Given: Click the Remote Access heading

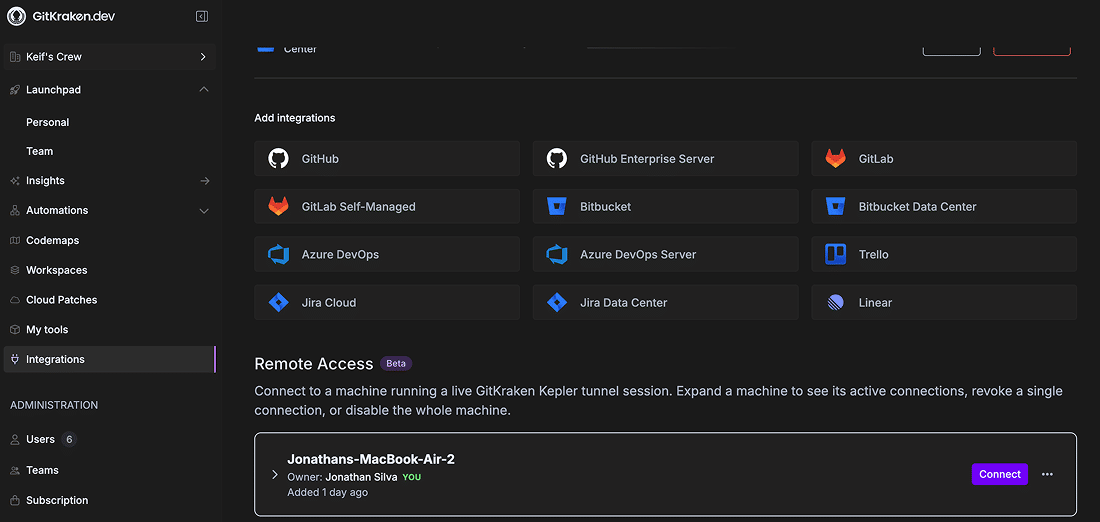Looking at the screenshot, I should coord(314,363).
